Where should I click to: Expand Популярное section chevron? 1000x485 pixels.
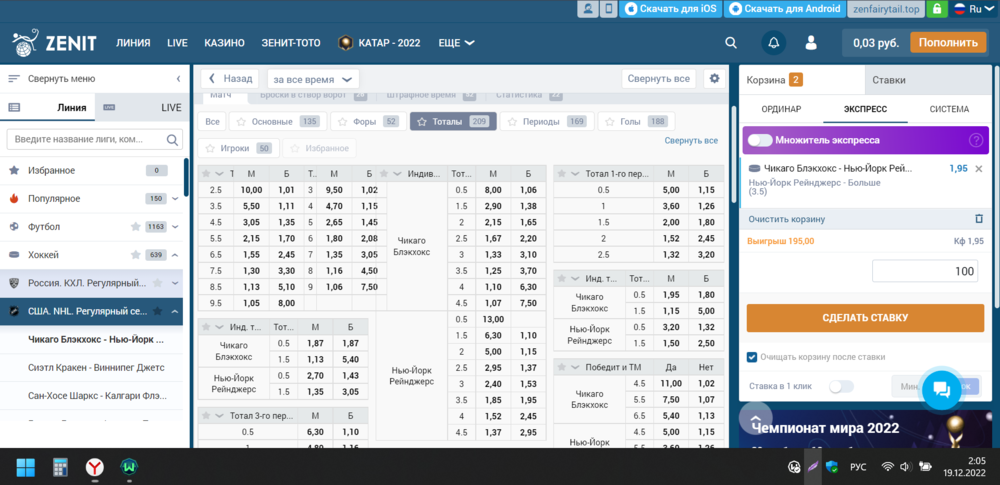point(175,198)
